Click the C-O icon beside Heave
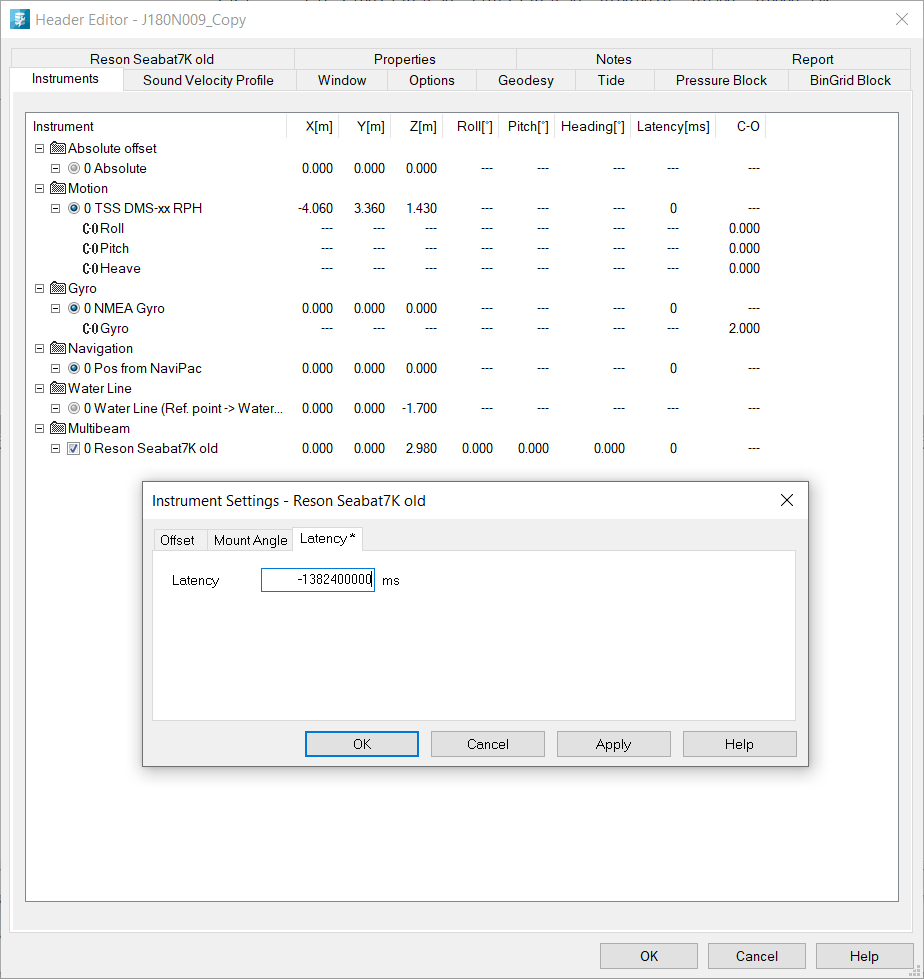The width and height of the screenshot is (924, 979). coord(91,268)
